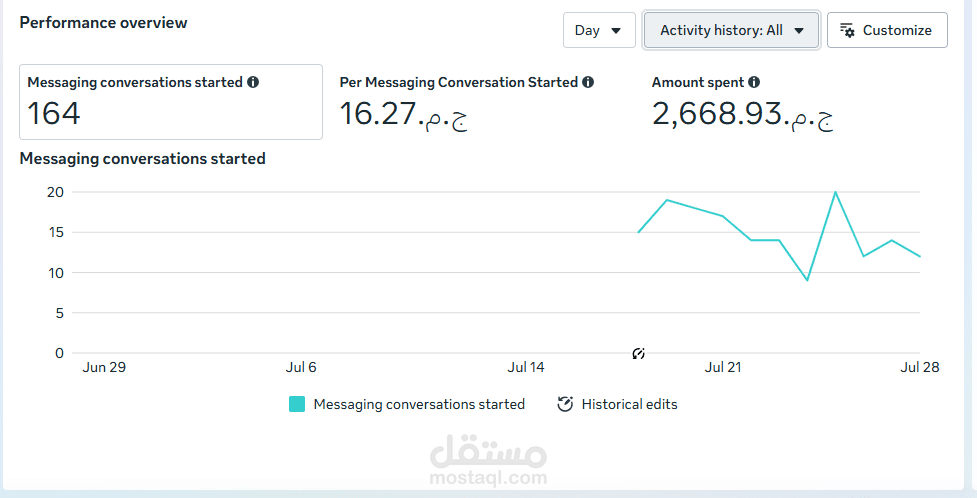Open the Day granularity dropdown
Image resolution: width=977 pixels, height=498 pixels.
point(599,30)
